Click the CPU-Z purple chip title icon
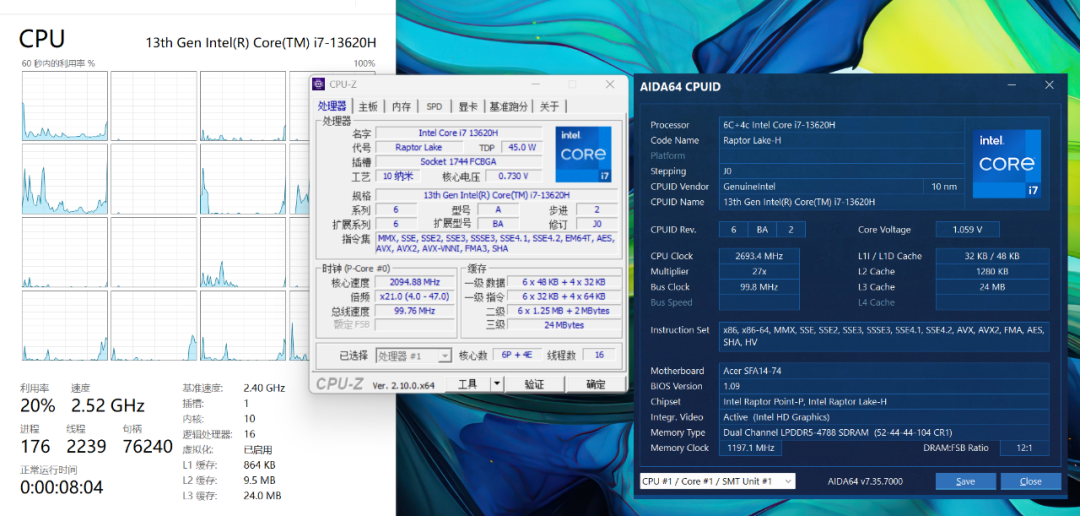 click(x=318, y=84)
